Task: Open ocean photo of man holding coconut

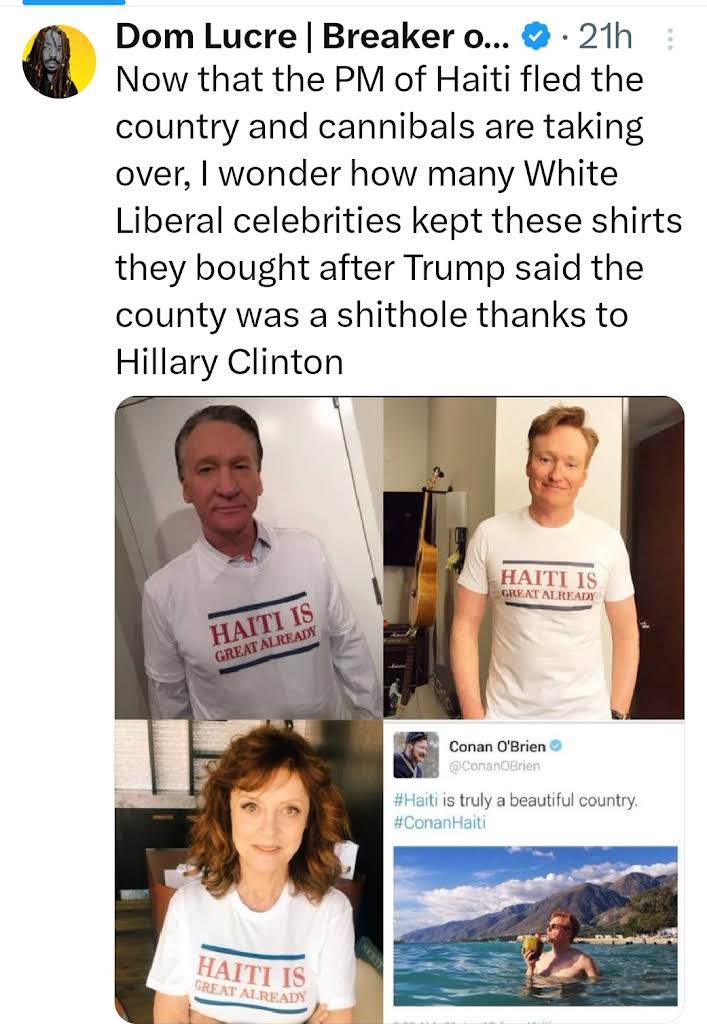Action: point(535,925)
